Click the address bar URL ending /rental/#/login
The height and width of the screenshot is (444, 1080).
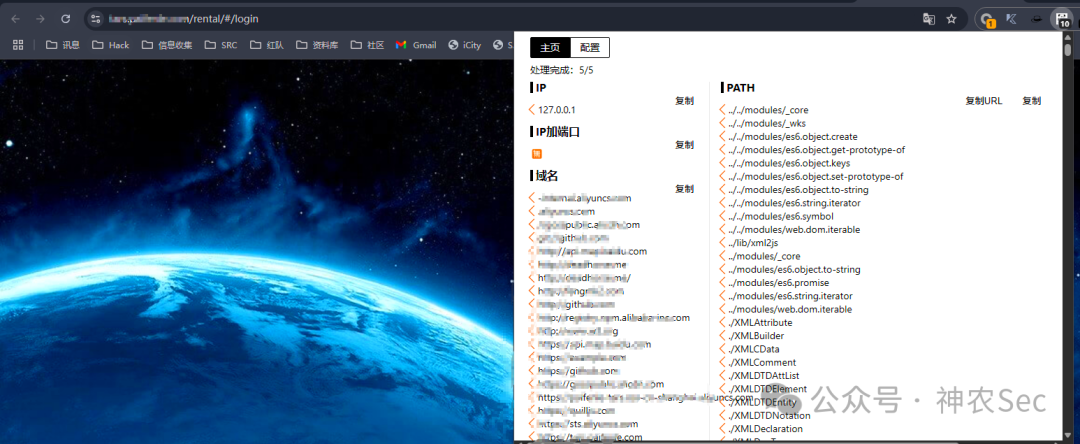click(184, 19)
